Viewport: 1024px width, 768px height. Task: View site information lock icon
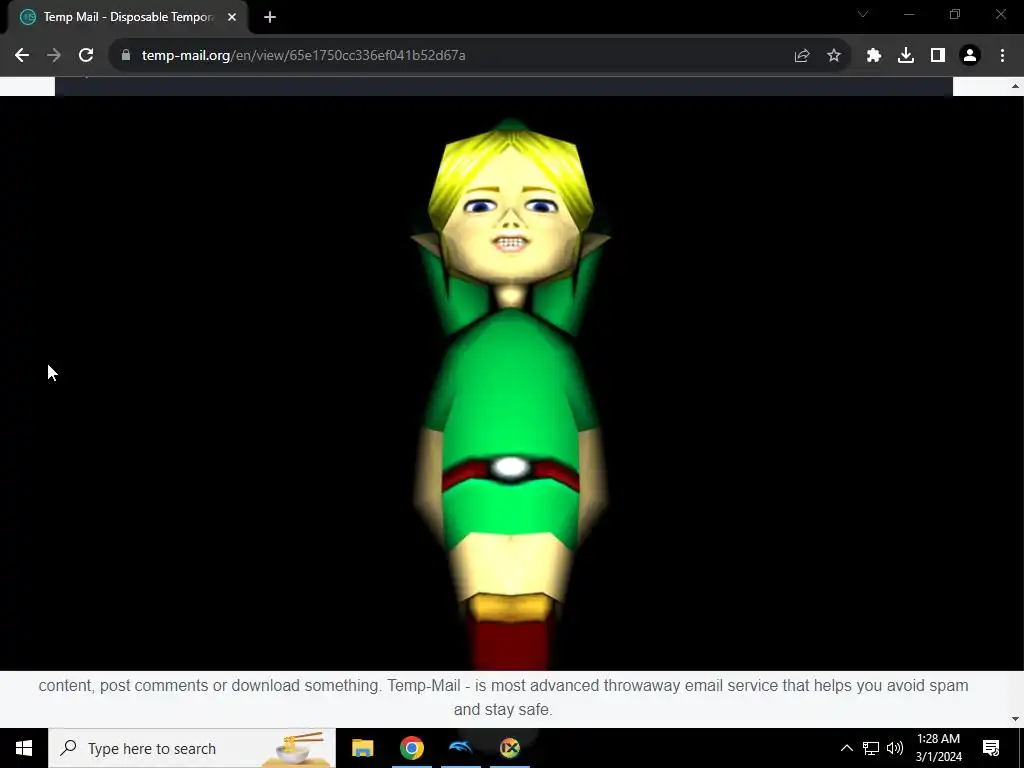click(x=126, y=55)
